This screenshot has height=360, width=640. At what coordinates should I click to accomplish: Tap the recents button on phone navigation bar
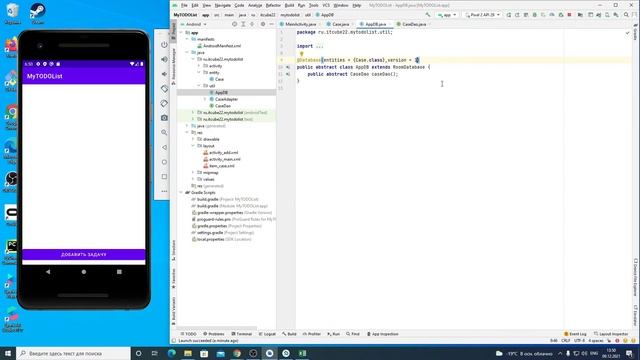pyautogui.click(x=119, y=271)
